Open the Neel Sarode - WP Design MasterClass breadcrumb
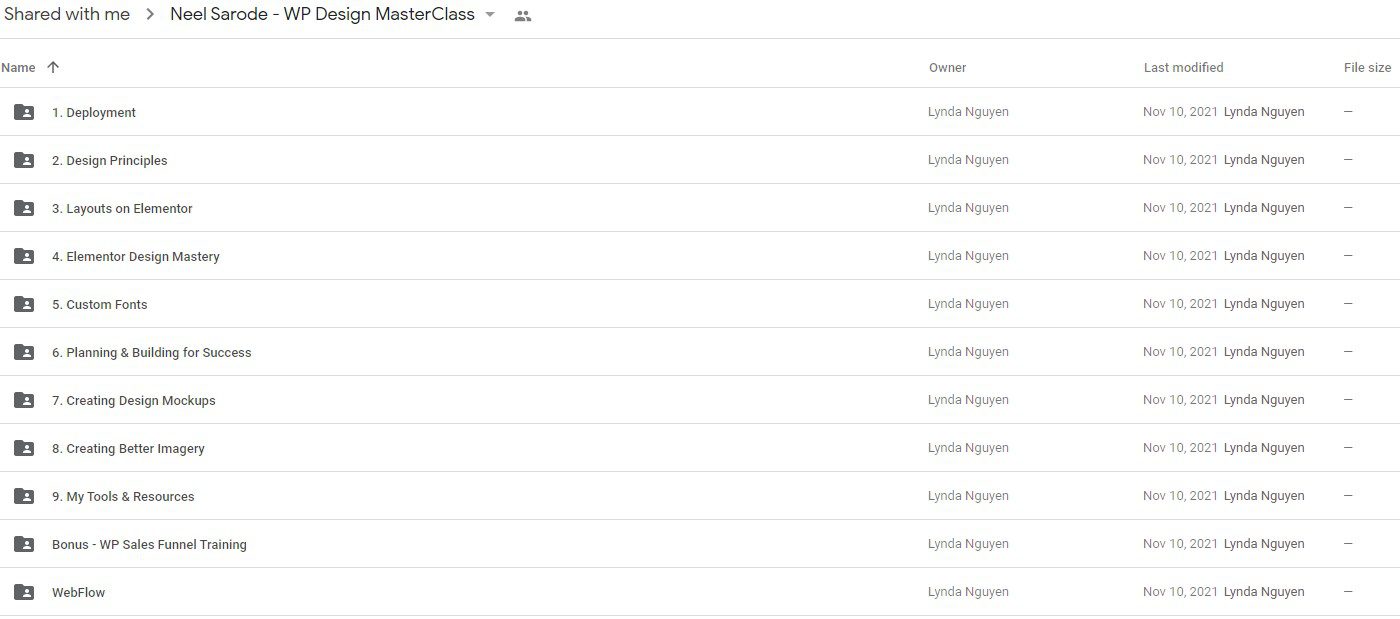This screenshot has height=619, width=1400. click(x=322, y=14)
